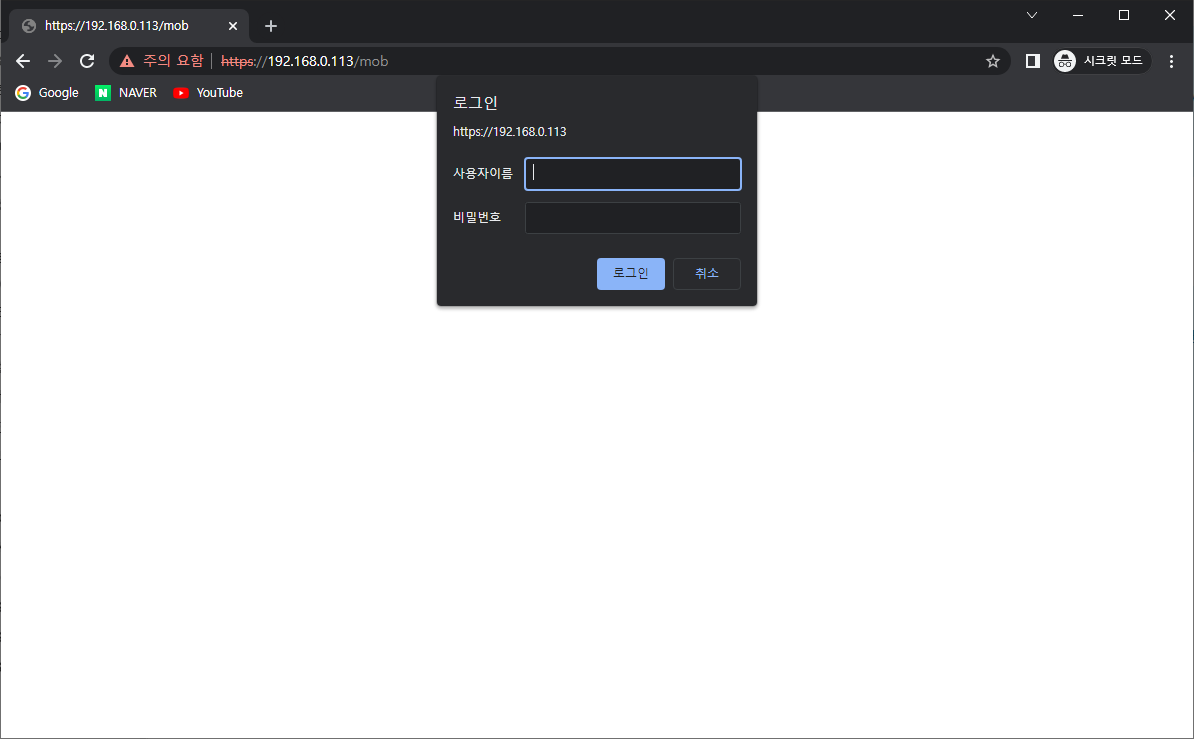This screenshot has height=739, width=1194.
Task: Click the https://192.168.0.113 dialog text
Action: click(509, 132)
